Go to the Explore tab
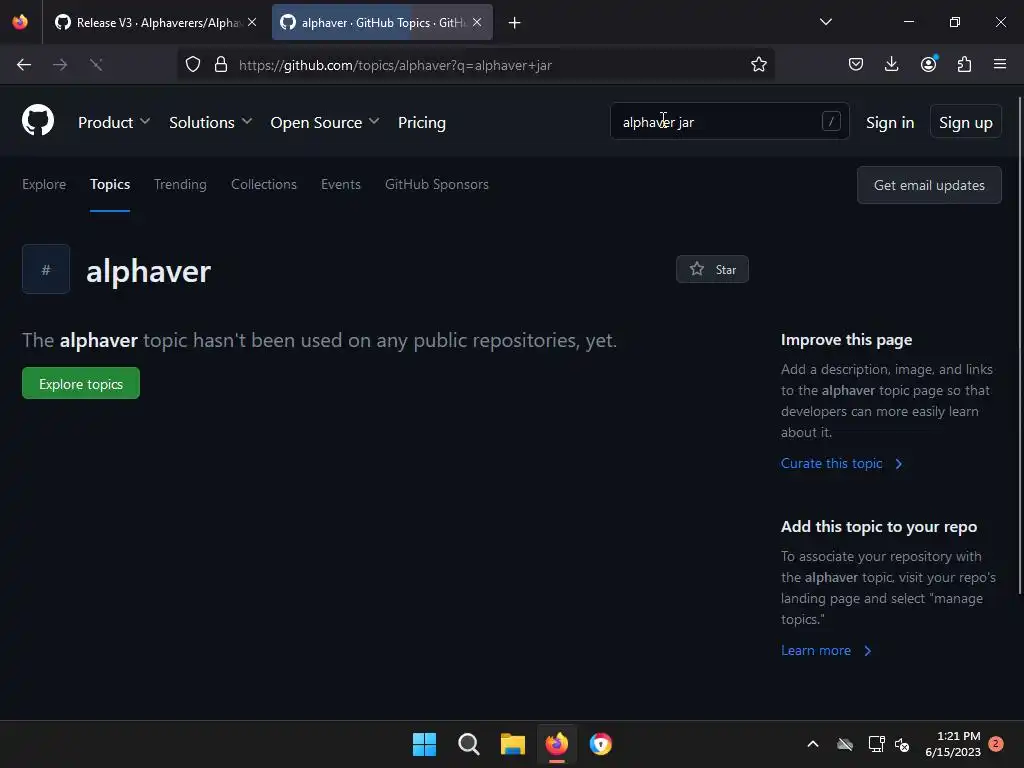Image resolution: width=1024 pixels, height=768 pixels. [44, 184]
